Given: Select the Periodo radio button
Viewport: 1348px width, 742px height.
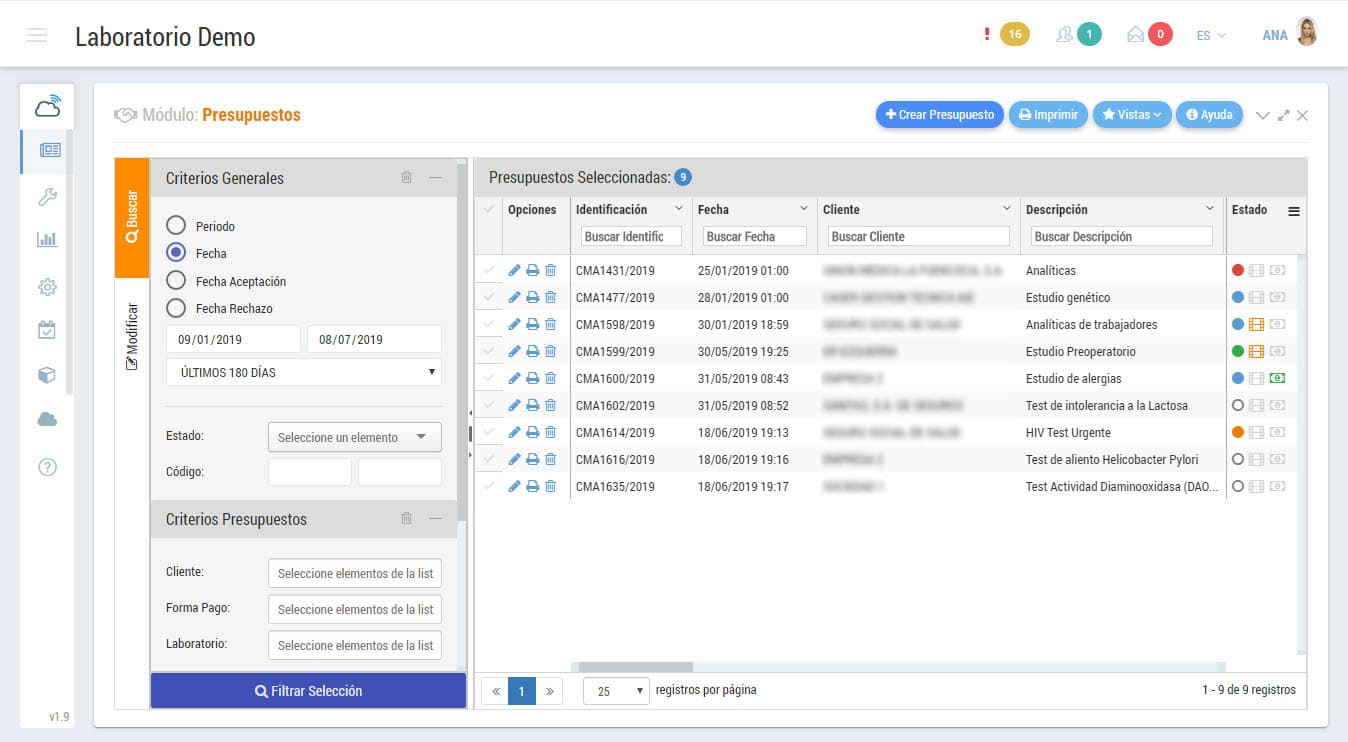Looking at the screenshot, I should click(176, 226).
